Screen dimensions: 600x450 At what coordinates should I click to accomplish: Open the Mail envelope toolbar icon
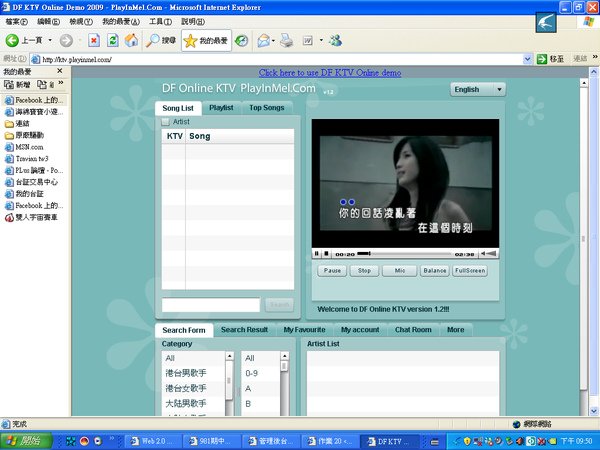[x=264, y=40]
